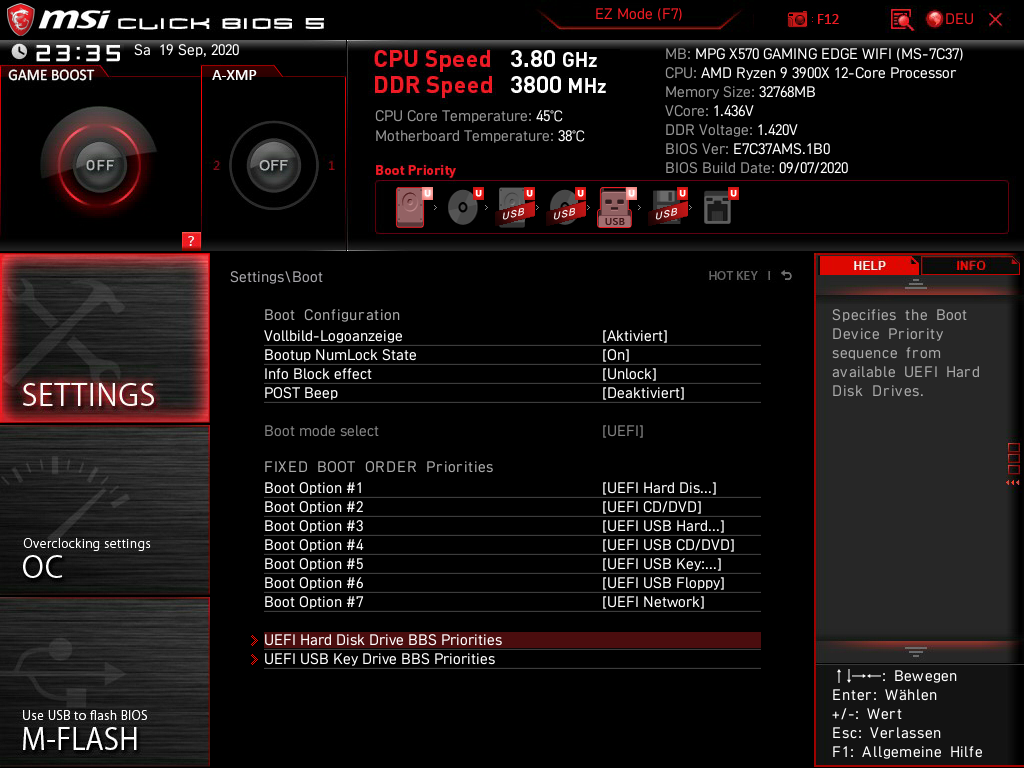Select the USB CD/DVD boot icon
Viewport: 1024px width, 768px height.
[x=565, y=207]
